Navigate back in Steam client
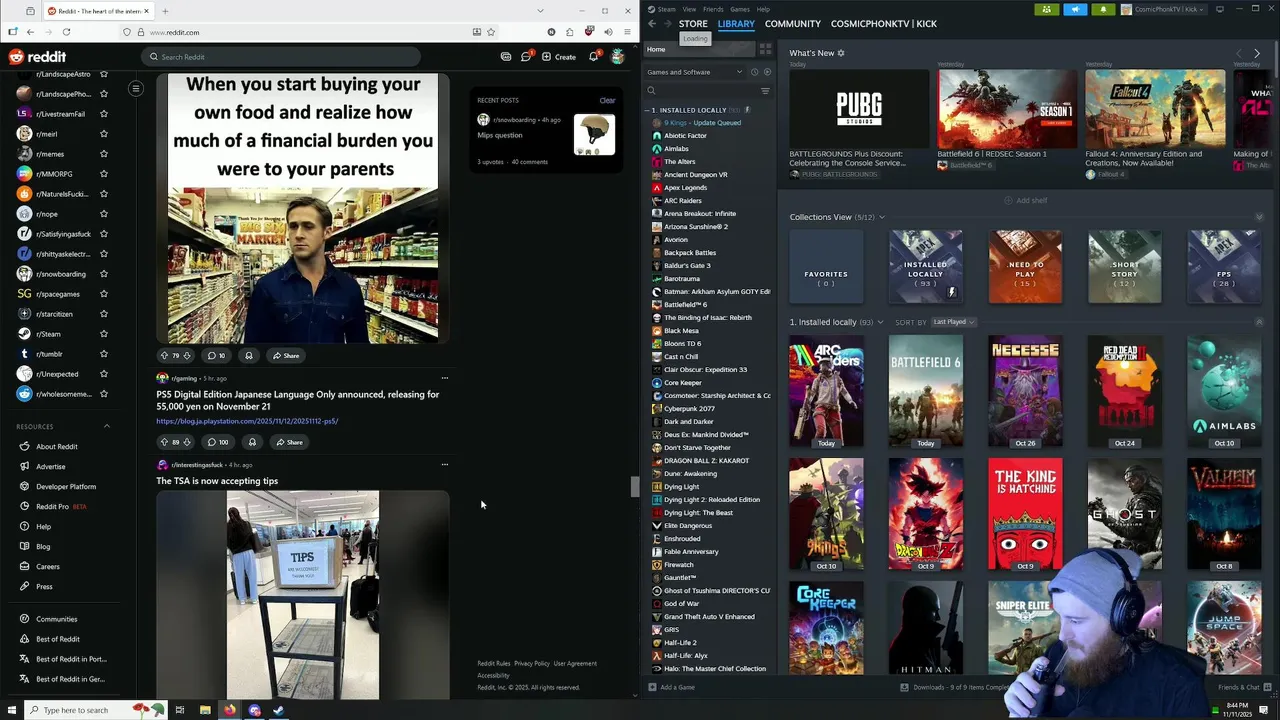Image resolution: width=1280 pixels, height=720 pixels. pyautogui.click(x=652, y=23)
